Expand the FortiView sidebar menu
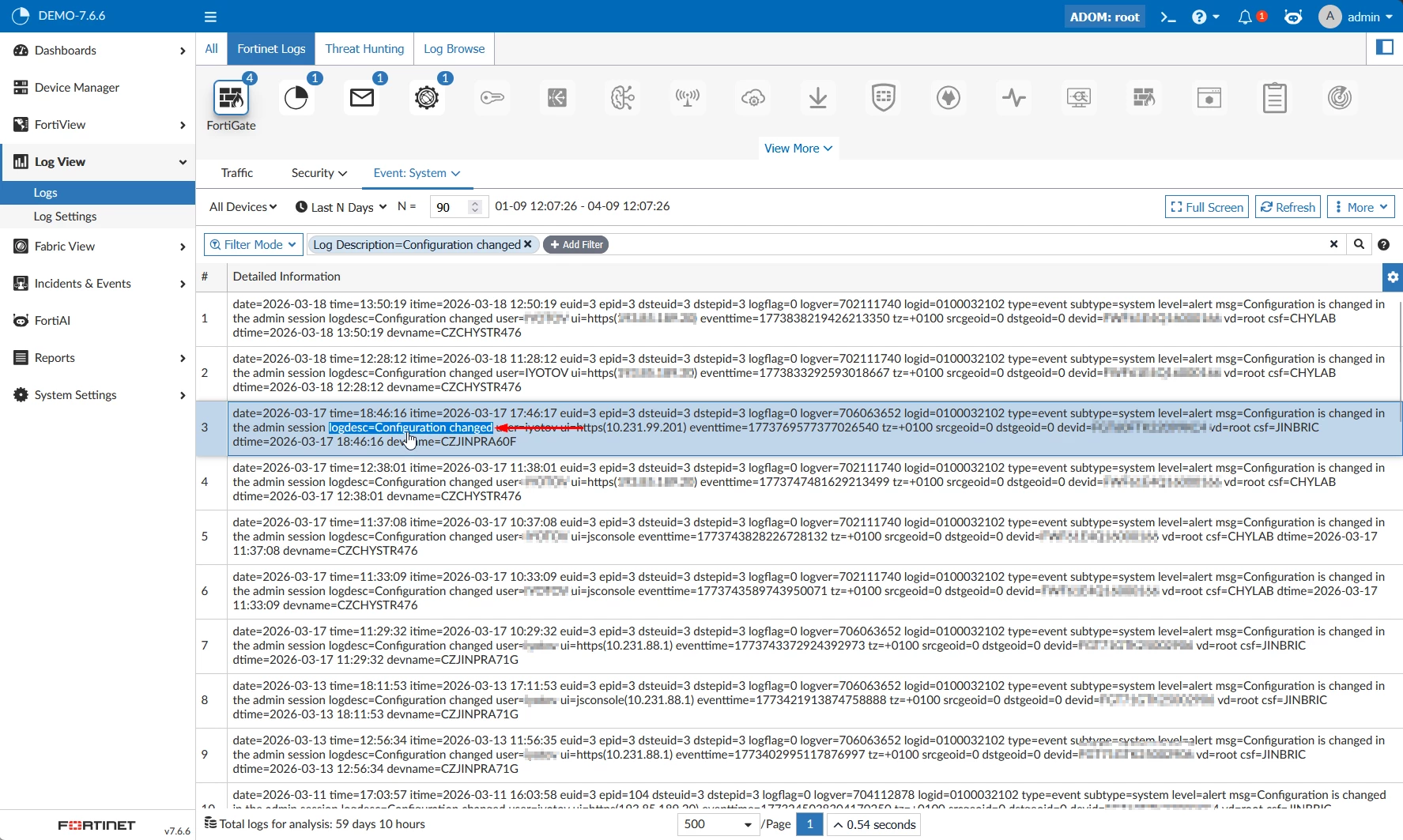The width and height of the screenshot is (1403, 840). pyautogui.click(x=97, y=125)
